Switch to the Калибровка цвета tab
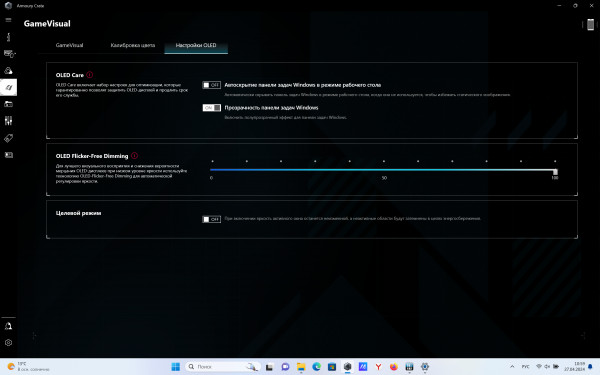 (x=133, y=45)
